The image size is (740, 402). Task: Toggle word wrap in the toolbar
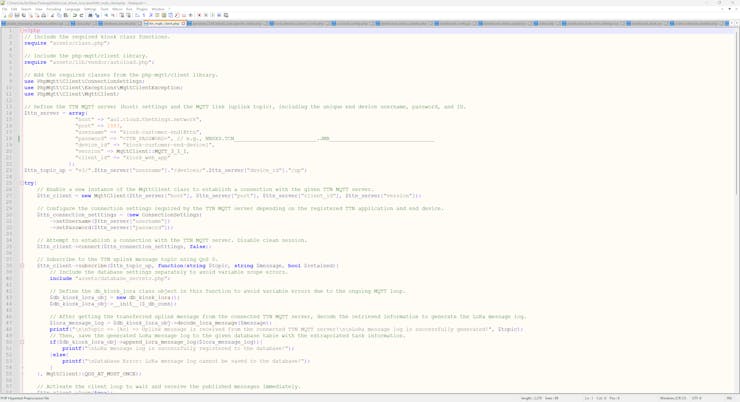coord(137,15)
